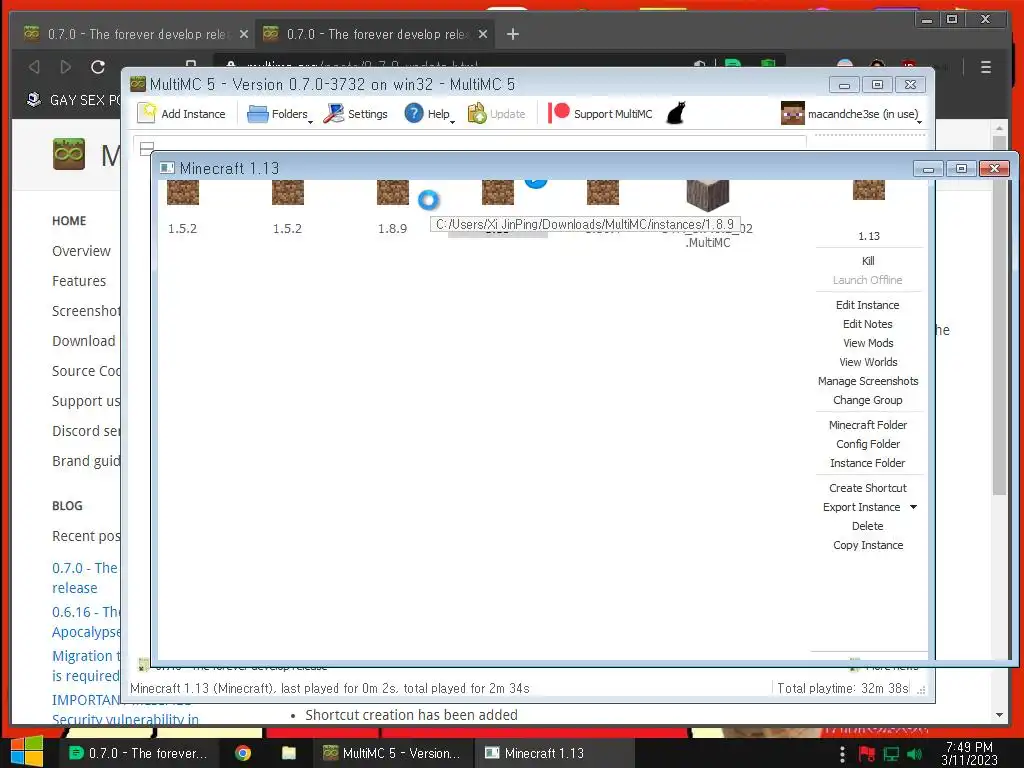The image size is (1024, 768).
Task: Kill the running 1.13 instance
Action: tap(868, 261)
